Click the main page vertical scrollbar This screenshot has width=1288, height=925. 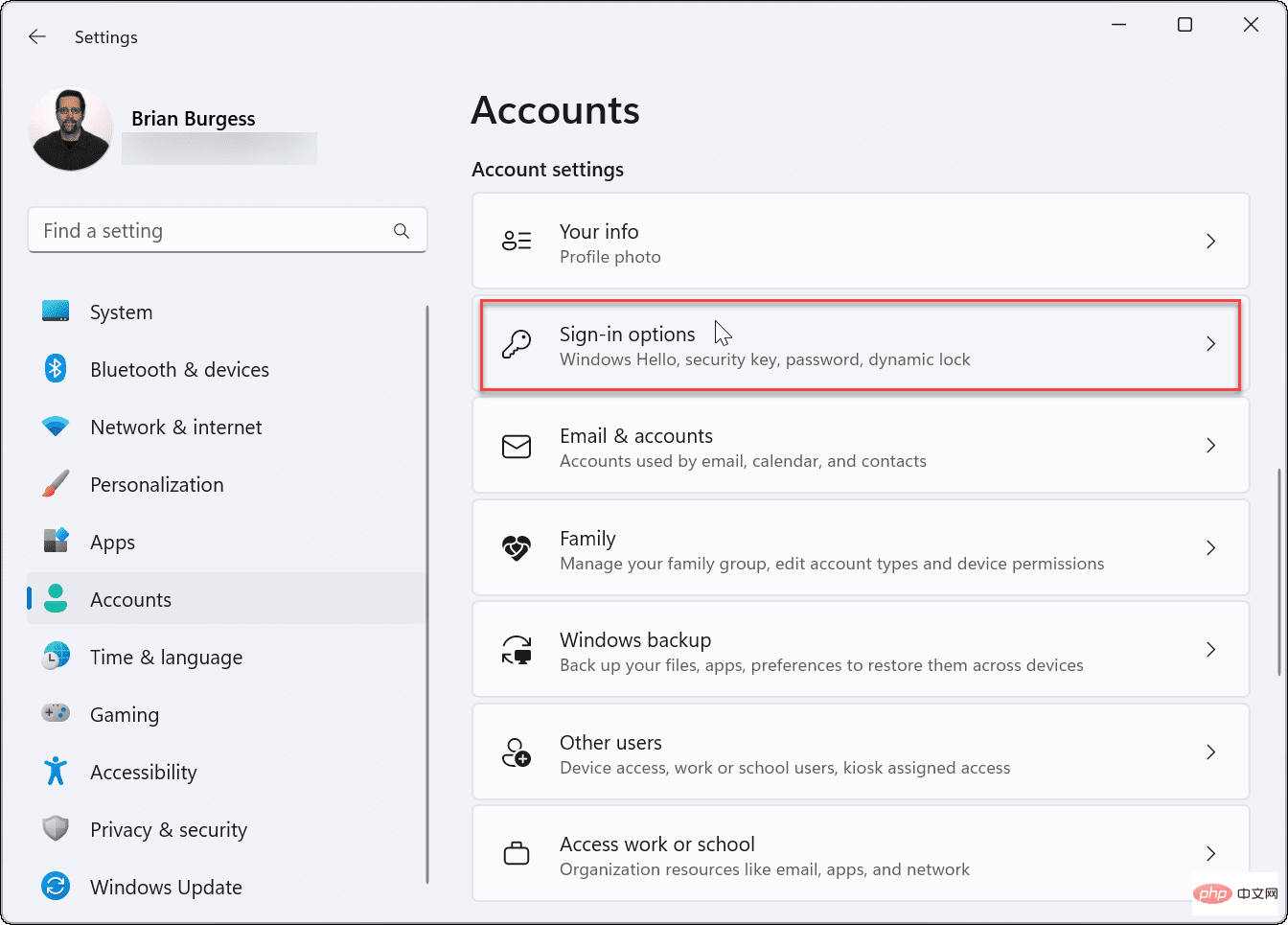pyautogui.click(x=1280, y=572)
